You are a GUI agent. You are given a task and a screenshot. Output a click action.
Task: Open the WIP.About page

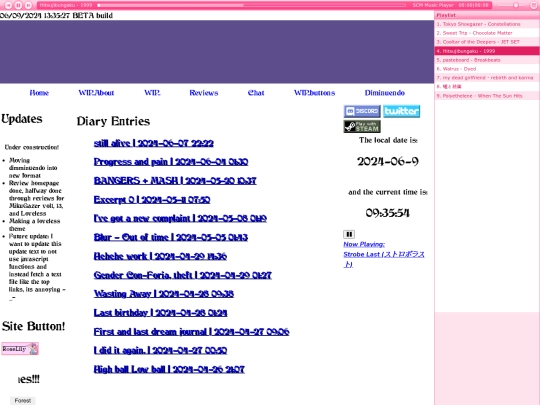[96, 93]
